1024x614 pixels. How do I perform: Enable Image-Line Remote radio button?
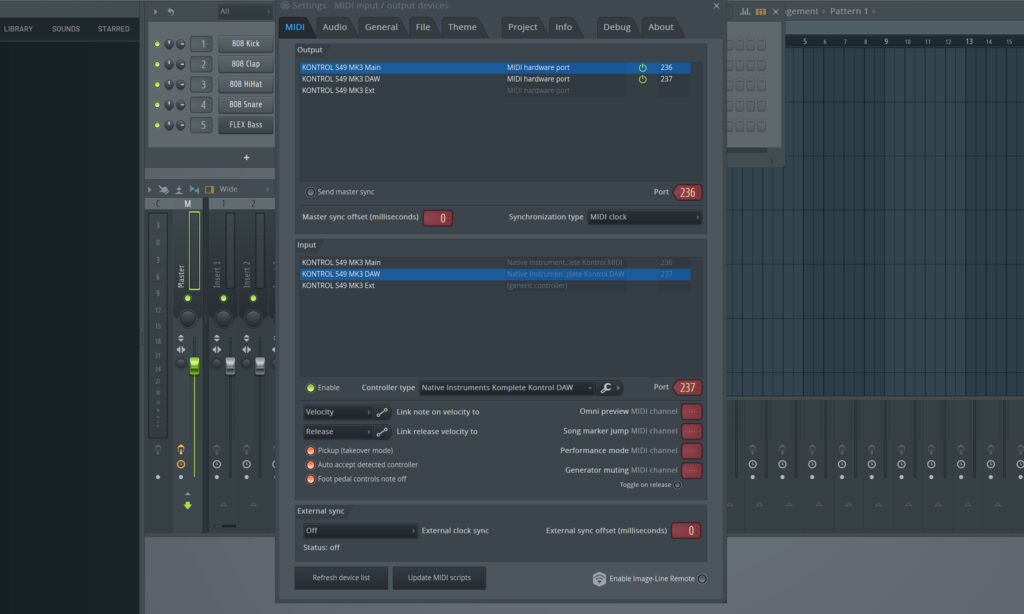702,579
